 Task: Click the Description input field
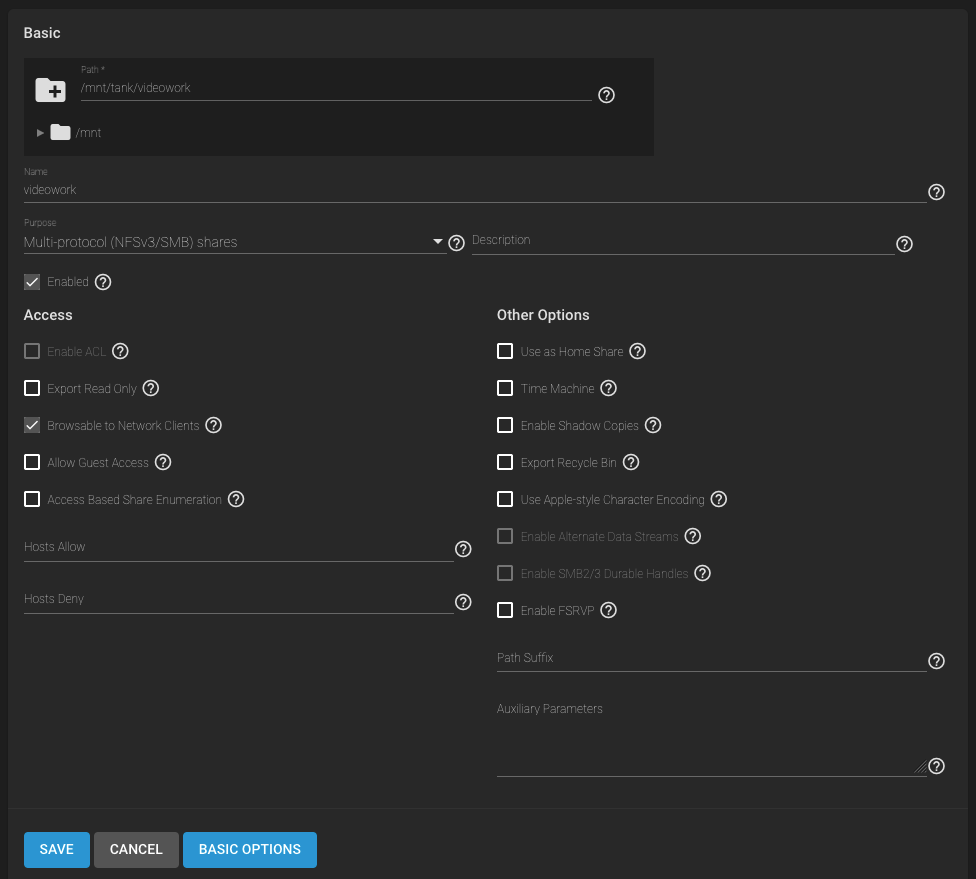coord(683,242)
